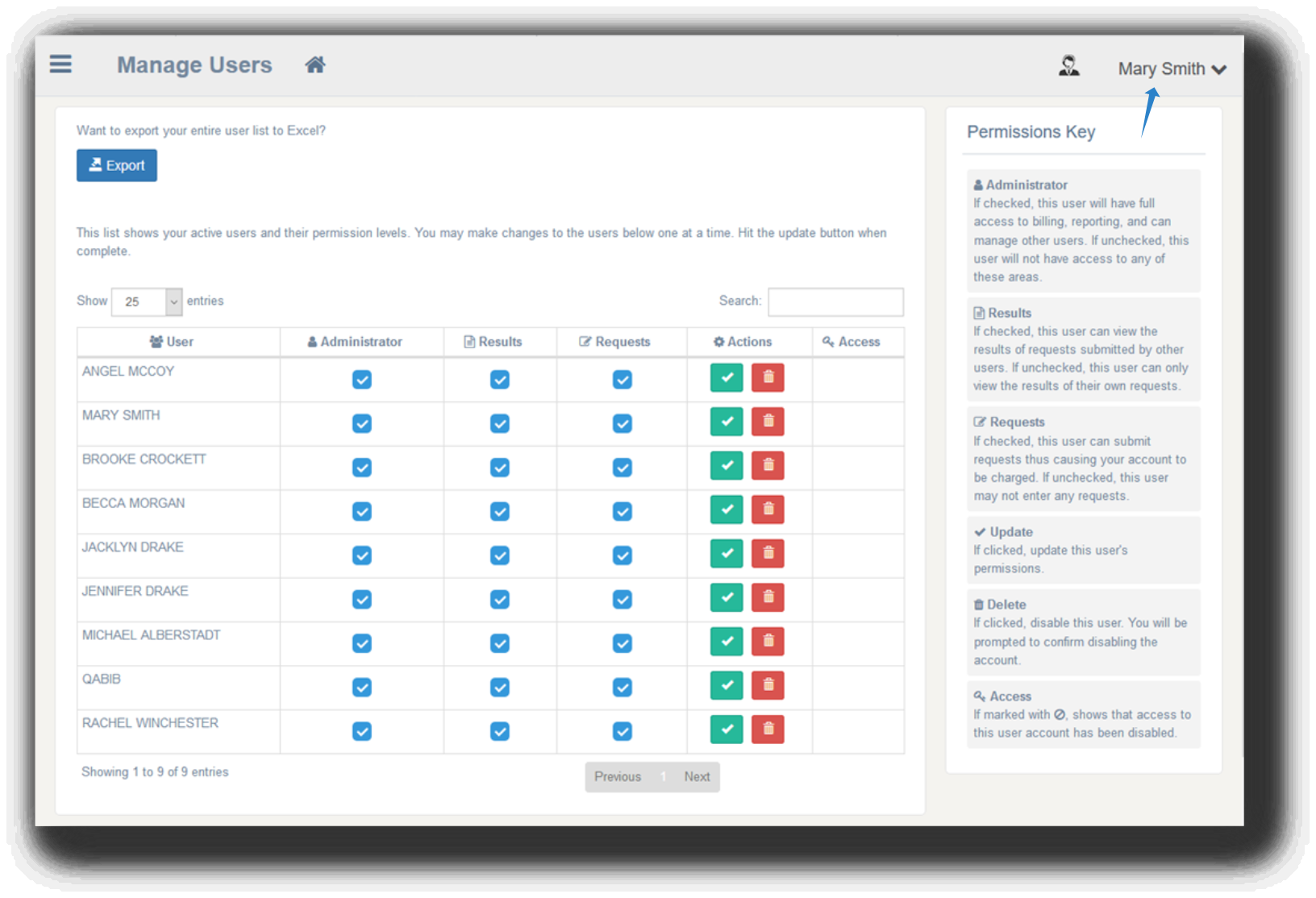Select page 1 in pagination
Screen dimensions: 1316x898
pos(663,777)
